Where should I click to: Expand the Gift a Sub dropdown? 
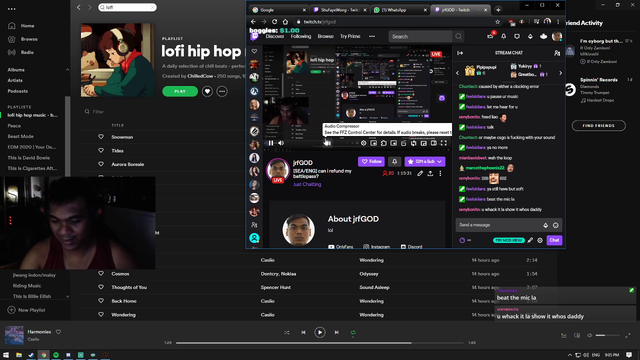[x=440, y=162]
